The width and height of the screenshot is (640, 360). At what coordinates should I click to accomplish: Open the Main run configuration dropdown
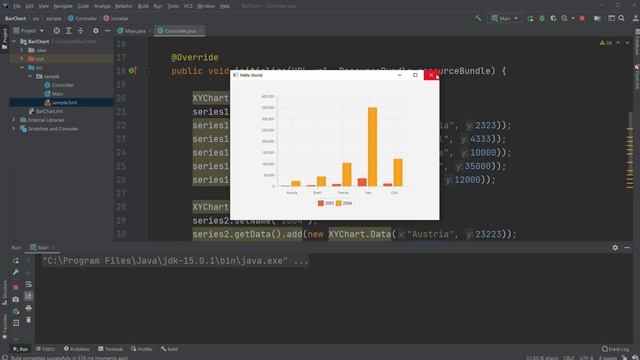[x=504, y=18]
